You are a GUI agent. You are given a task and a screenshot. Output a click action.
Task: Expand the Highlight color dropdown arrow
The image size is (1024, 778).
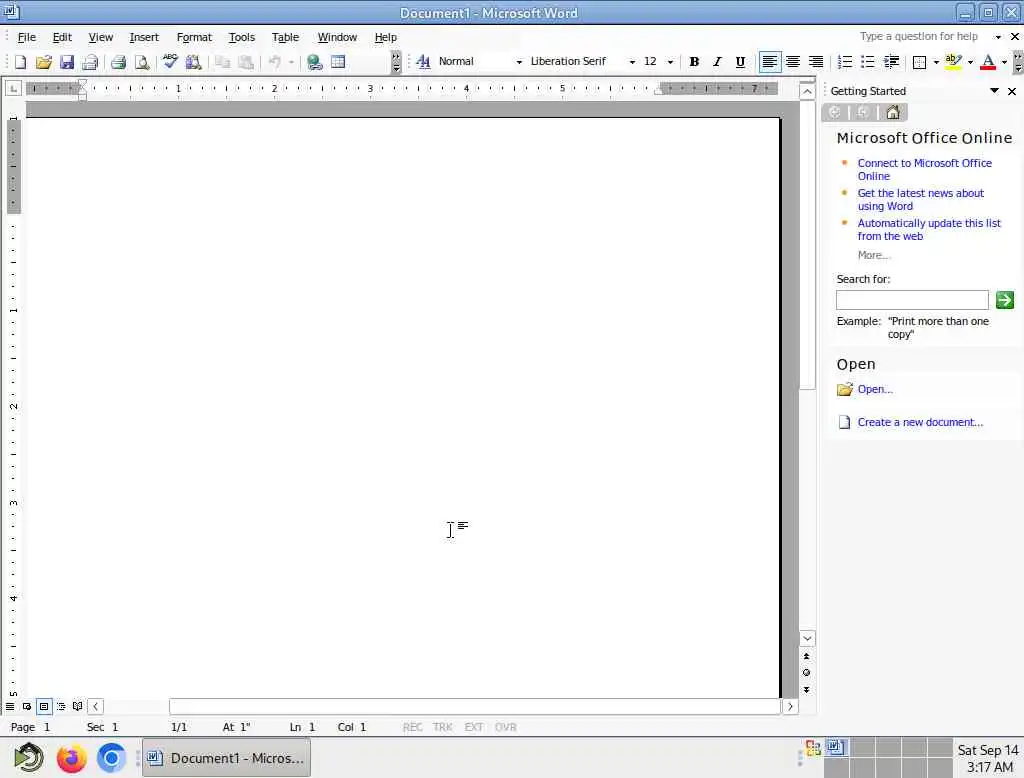[970, 62]
